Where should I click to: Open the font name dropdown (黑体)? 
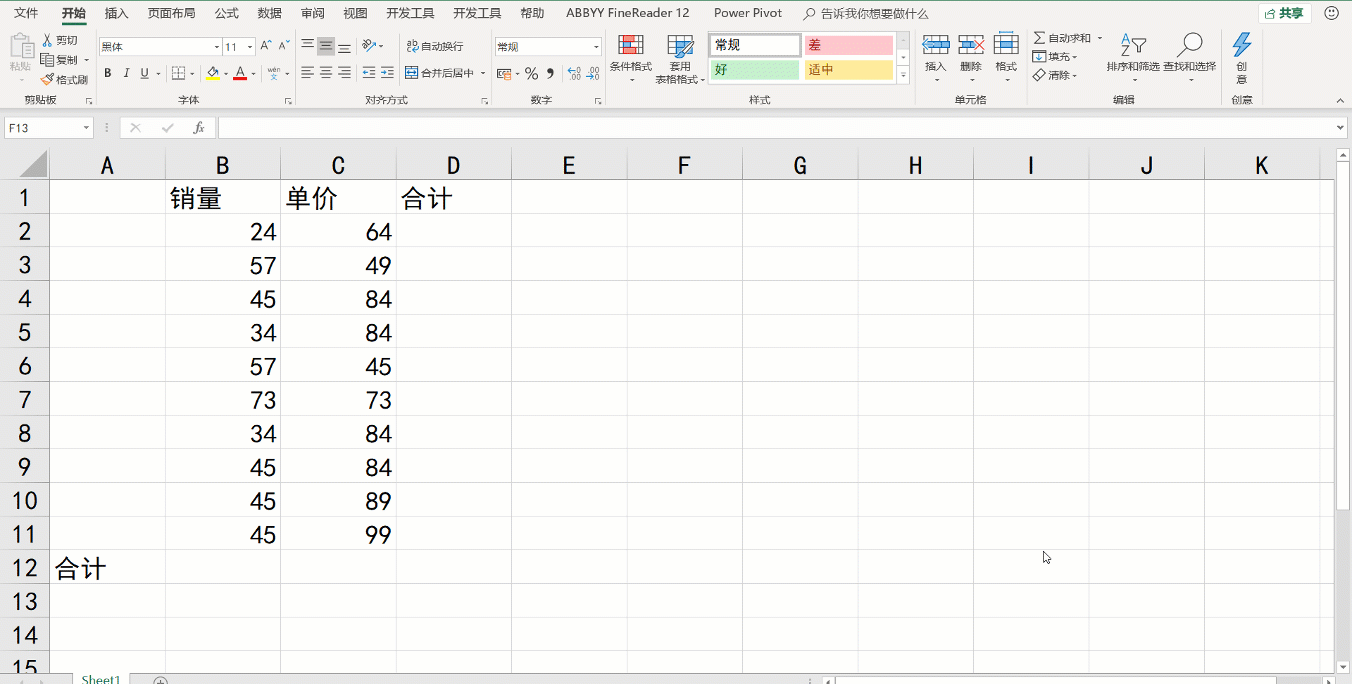(216, 47)
